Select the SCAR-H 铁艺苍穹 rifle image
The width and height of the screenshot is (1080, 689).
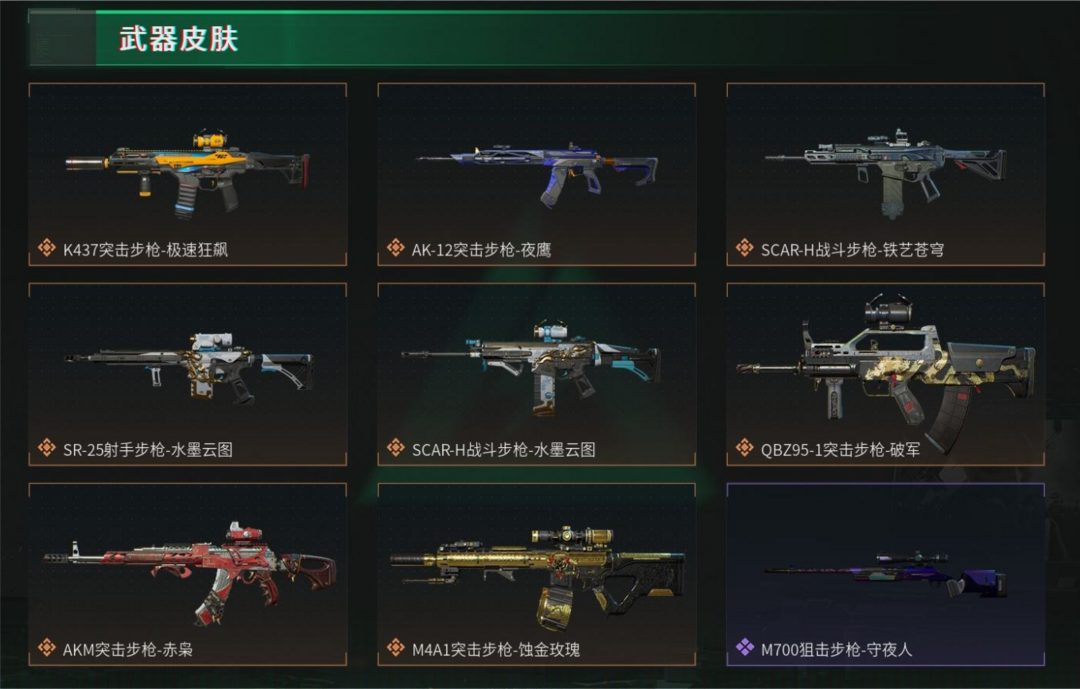[x=885, y=173]
